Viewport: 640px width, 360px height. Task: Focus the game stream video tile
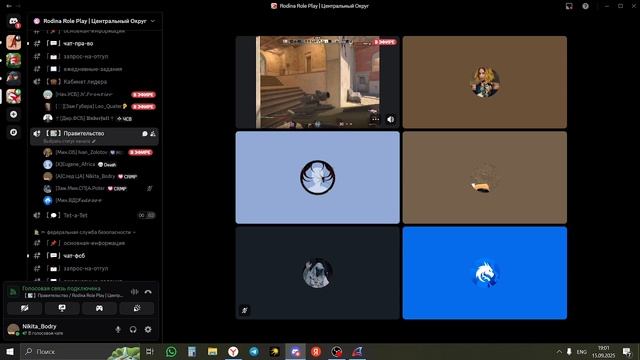pos(318,82)
